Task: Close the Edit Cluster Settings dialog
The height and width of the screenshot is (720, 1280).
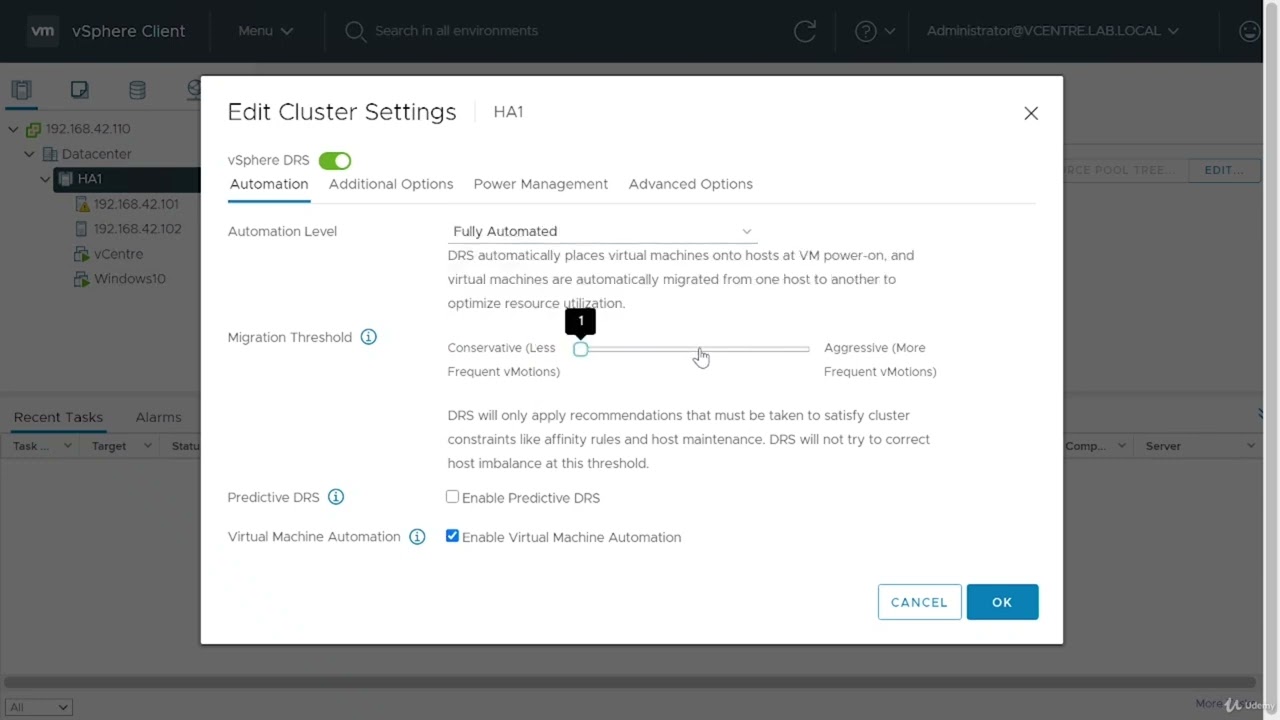Action: tap(1031, 113)
